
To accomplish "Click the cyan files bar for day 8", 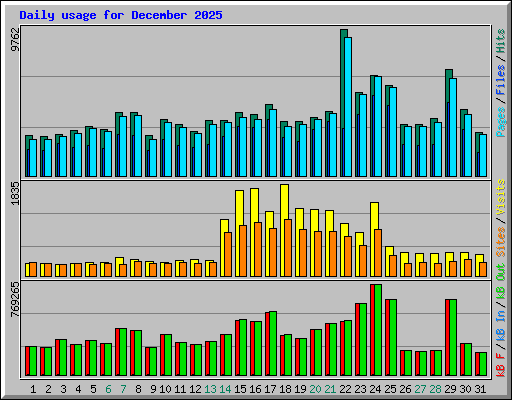I will [138, 146].
